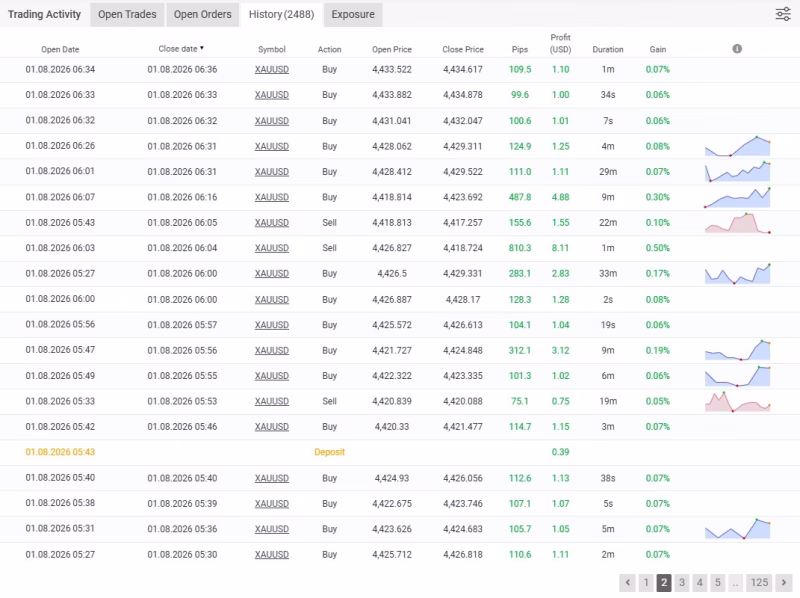The image size is (800, 598).
Task: Navigate to page 3 of results
Action: [681, 582]
